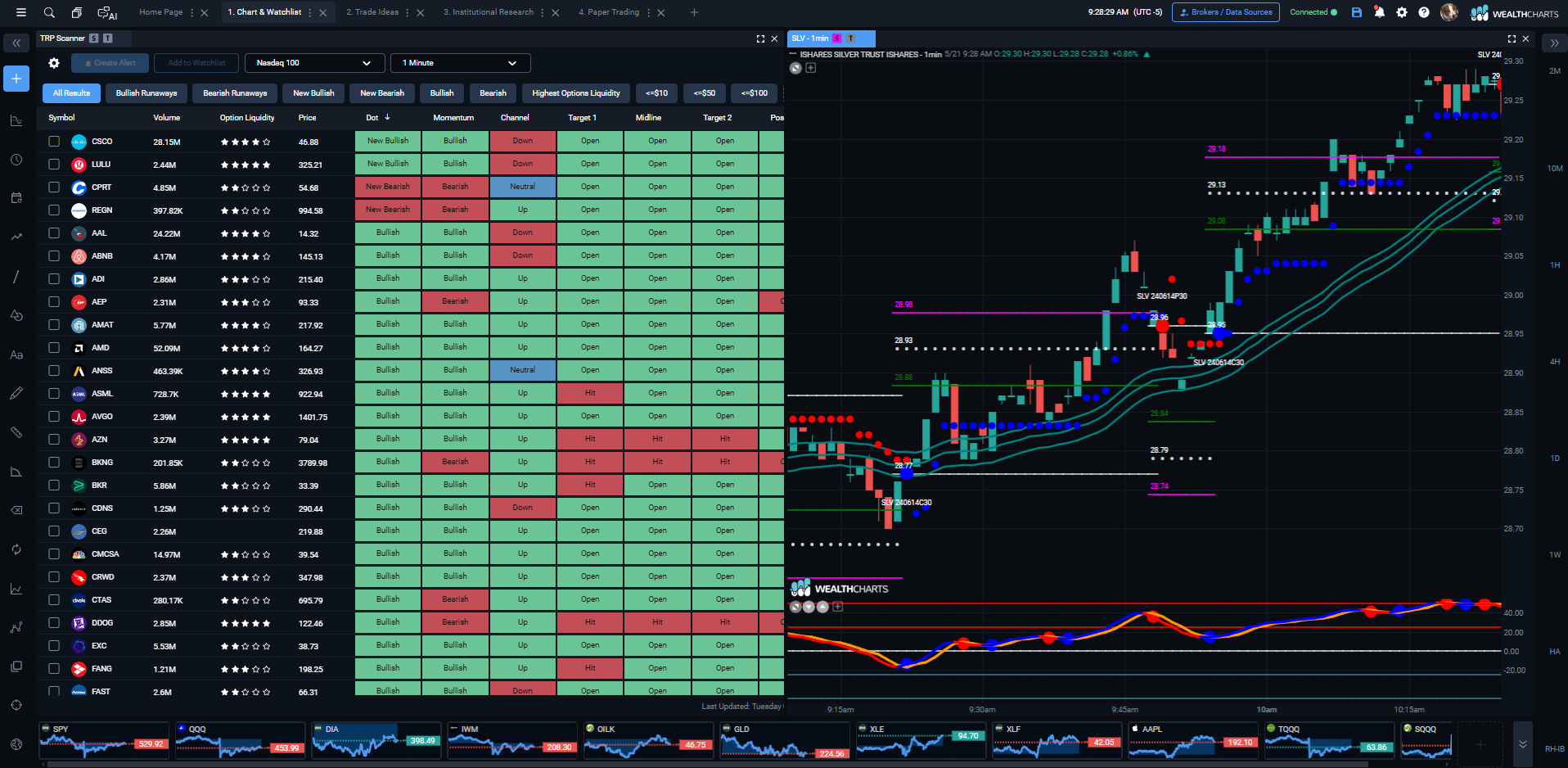Screen dimensions: 1568x768
Task: Open the 1 Minute timeframe dropdown
Action: tap(461, 63)
